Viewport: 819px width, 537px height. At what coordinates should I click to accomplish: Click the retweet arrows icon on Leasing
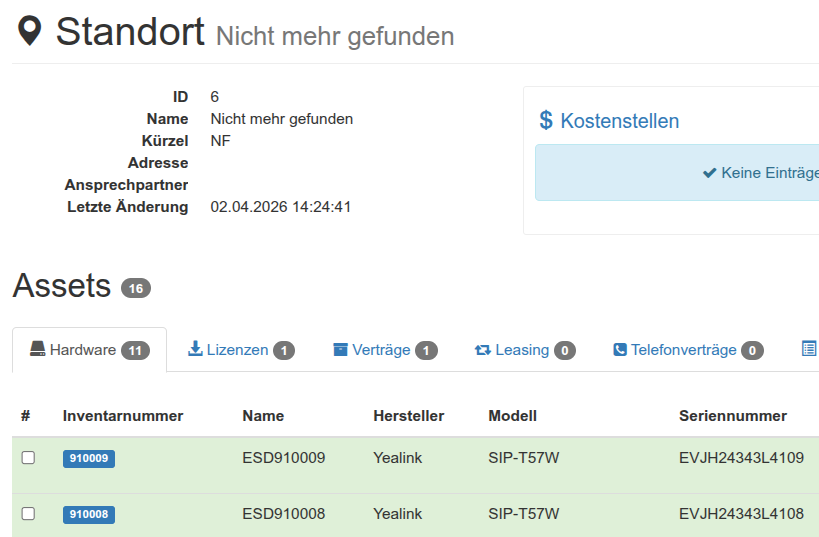(483, 350)
